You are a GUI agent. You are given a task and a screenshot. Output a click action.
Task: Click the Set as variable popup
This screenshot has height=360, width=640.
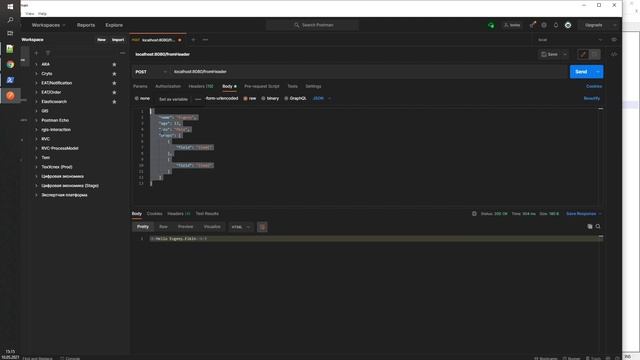click(x=173, y=99)
